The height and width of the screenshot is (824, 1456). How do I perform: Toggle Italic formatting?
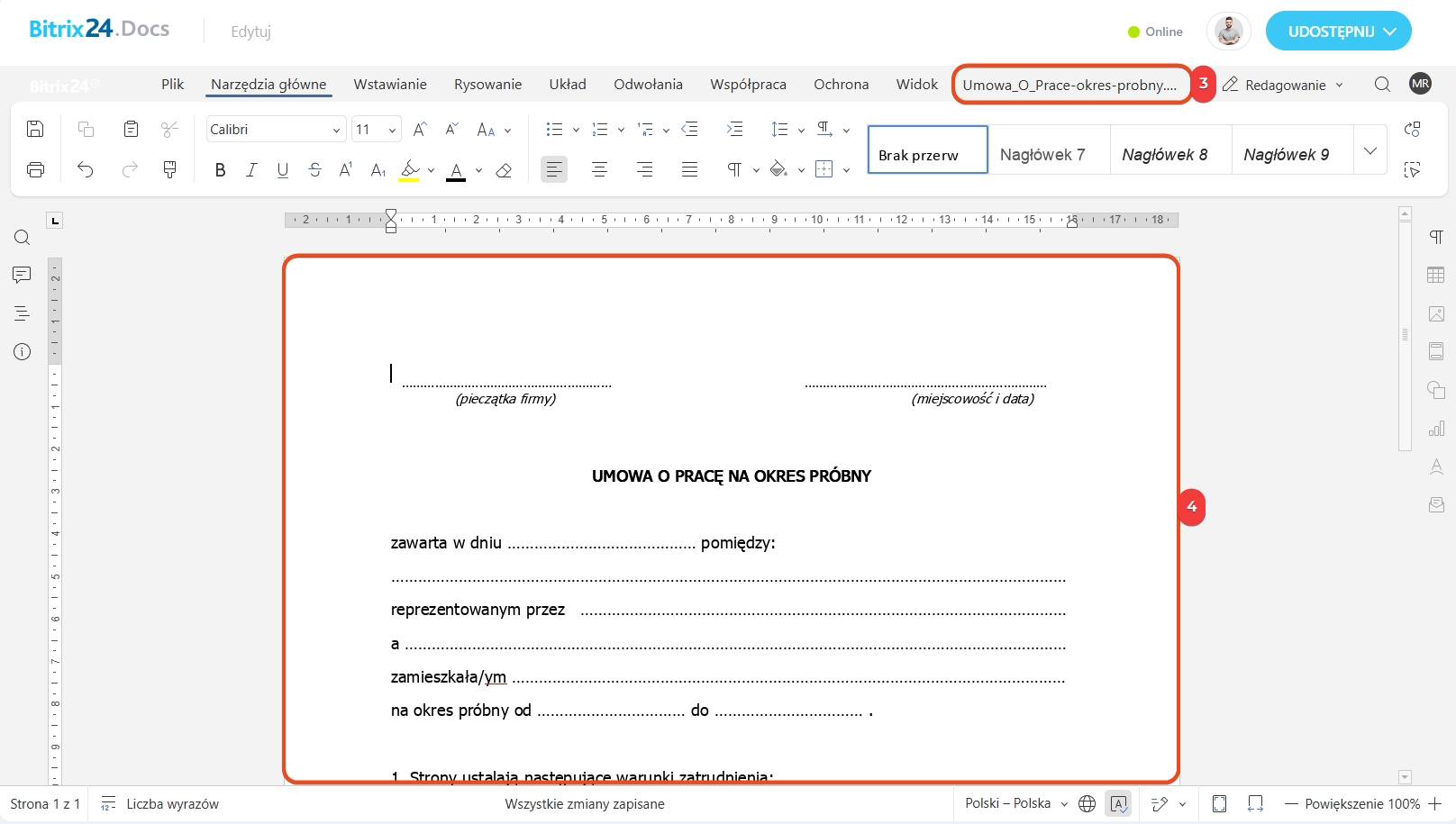tap(251, 169)
